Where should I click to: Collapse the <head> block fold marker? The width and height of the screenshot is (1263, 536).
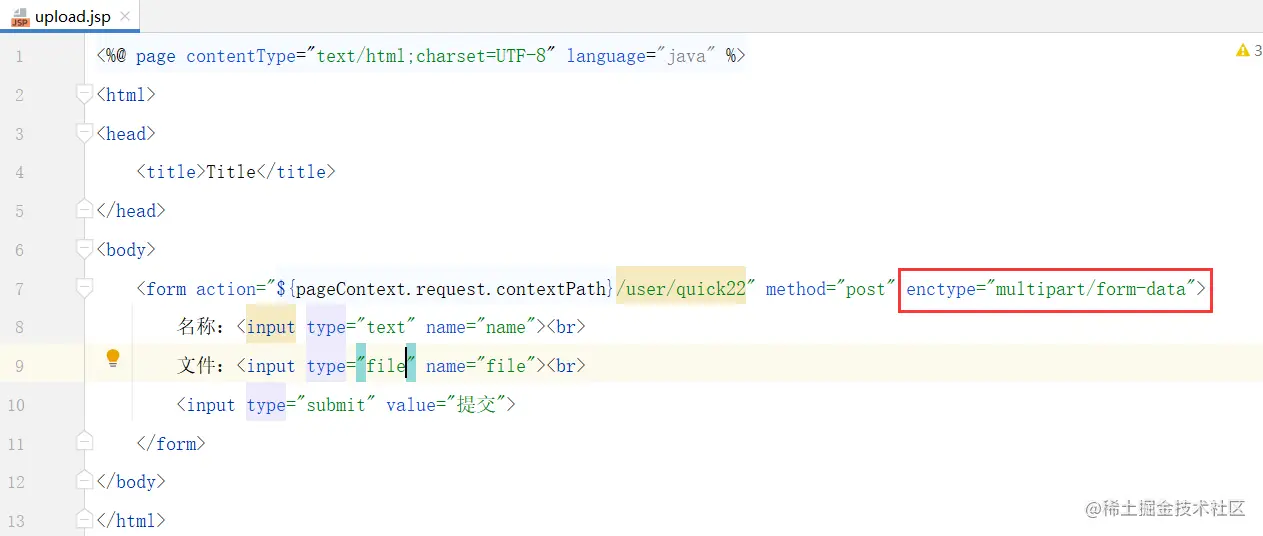coord(85,134)
